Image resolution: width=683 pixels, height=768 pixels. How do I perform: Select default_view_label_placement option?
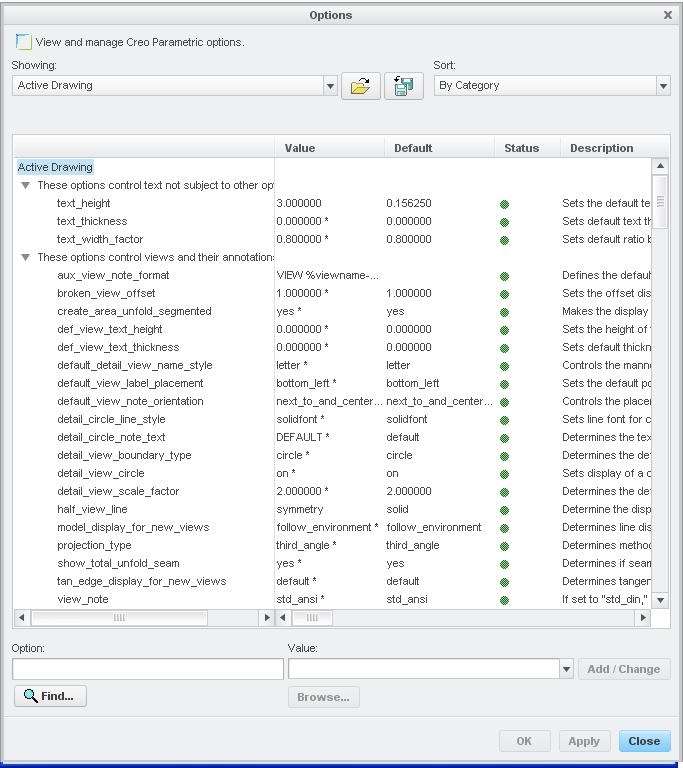pyautogui.click(x=130, y=384)
